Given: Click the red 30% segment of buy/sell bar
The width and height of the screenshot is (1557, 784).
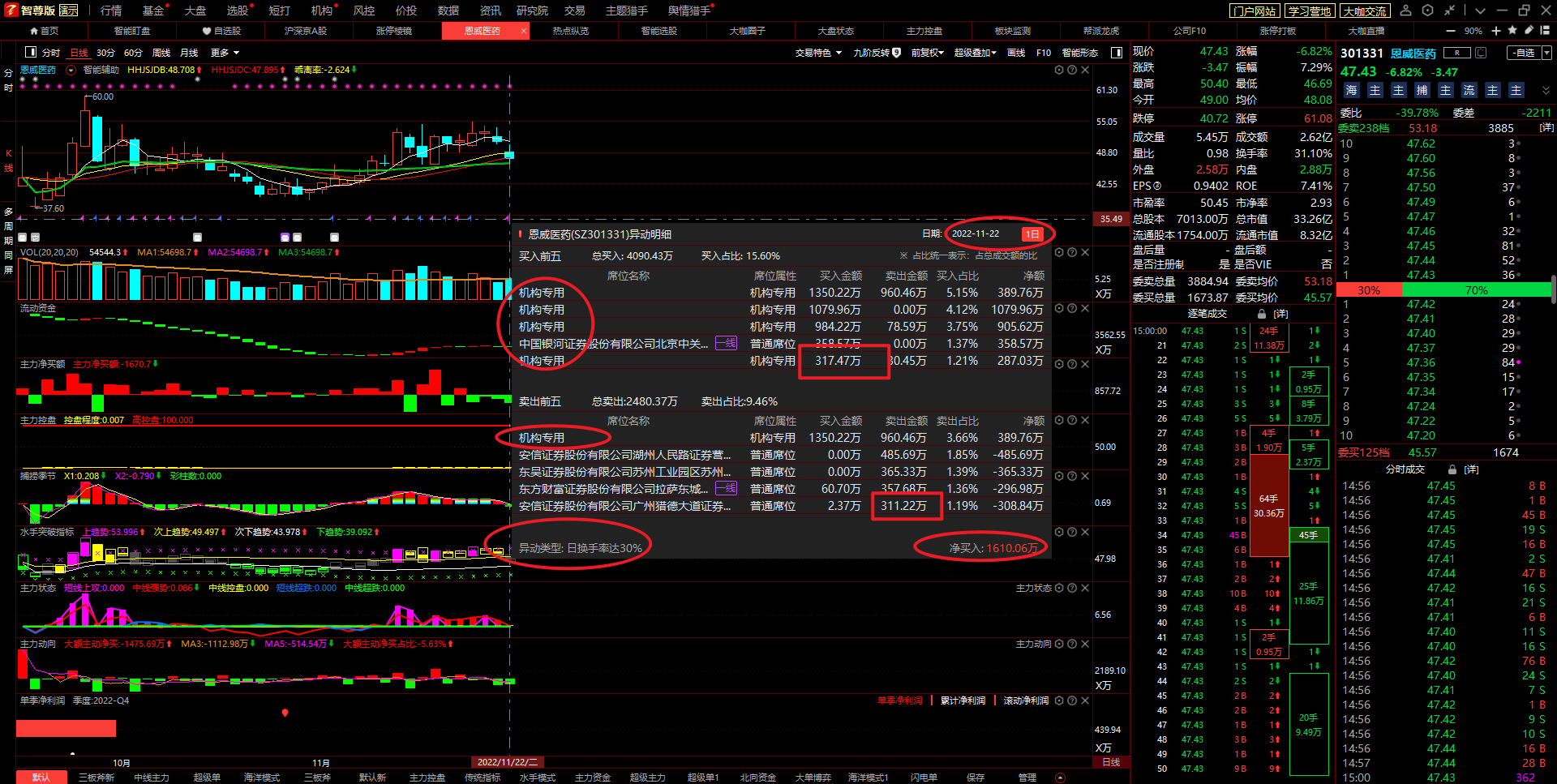Looking at the screenshot, I should coord(1369,289).
